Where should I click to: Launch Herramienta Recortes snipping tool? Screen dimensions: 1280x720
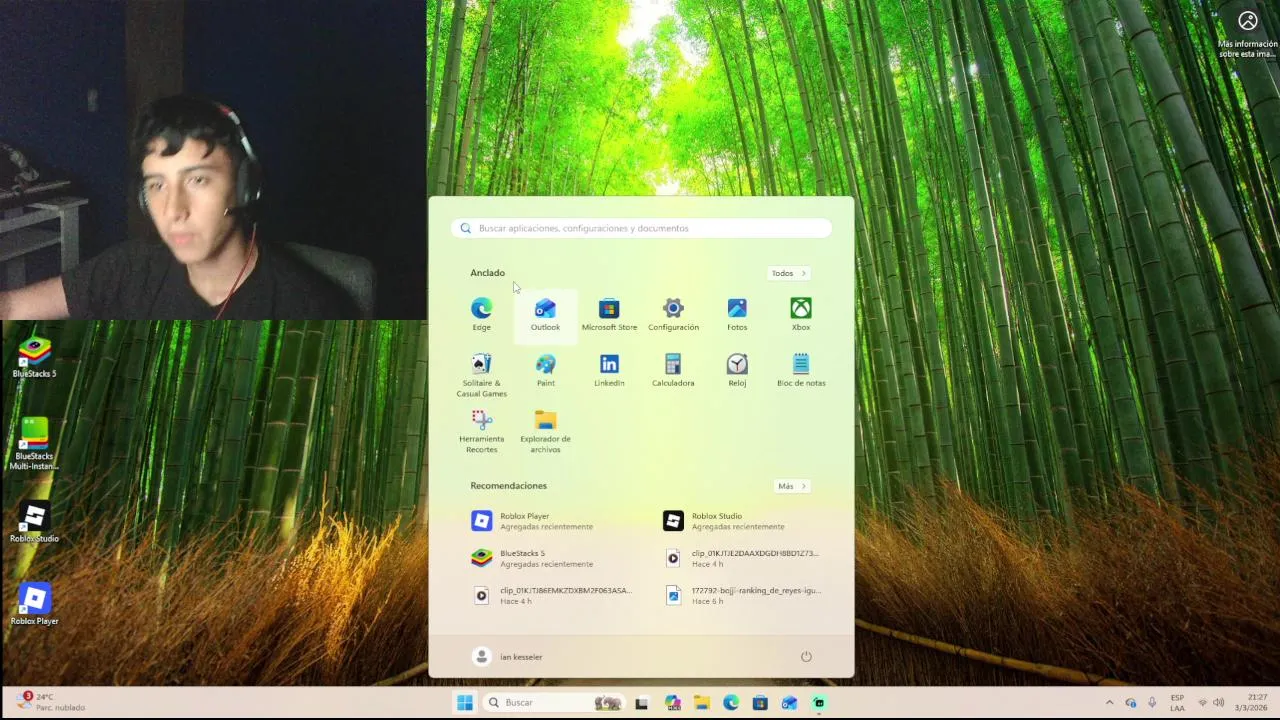tap(481, 431)
